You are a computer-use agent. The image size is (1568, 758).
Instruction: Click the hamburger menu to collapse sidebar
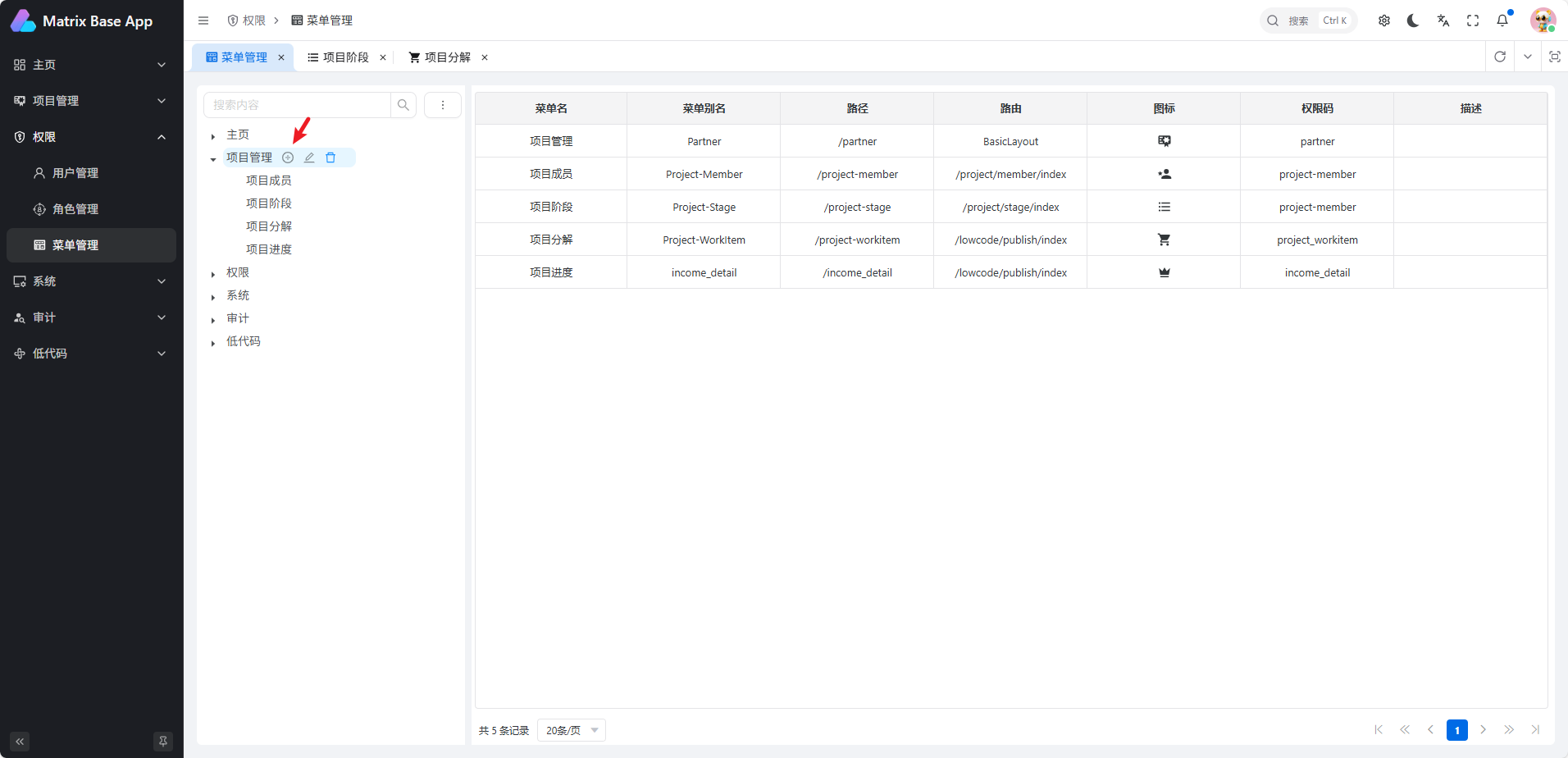[203, 21]
